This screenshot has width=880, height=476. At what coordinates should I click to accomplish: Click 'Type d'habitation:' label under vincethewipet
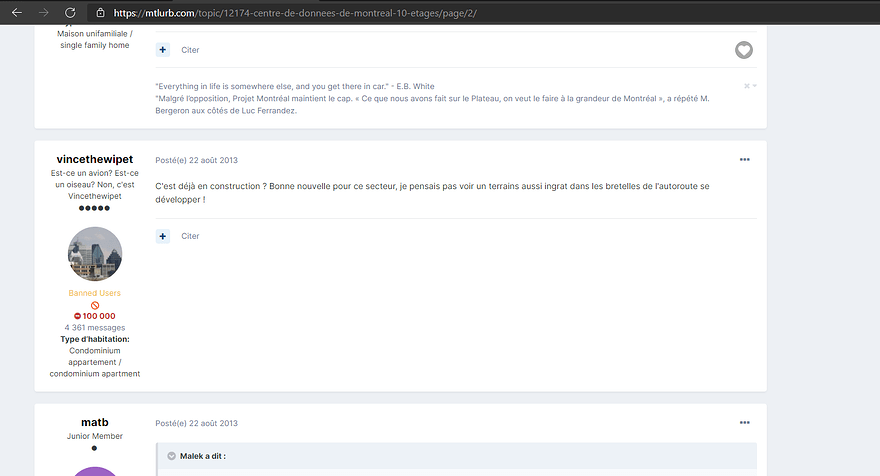tap(95, 339)
